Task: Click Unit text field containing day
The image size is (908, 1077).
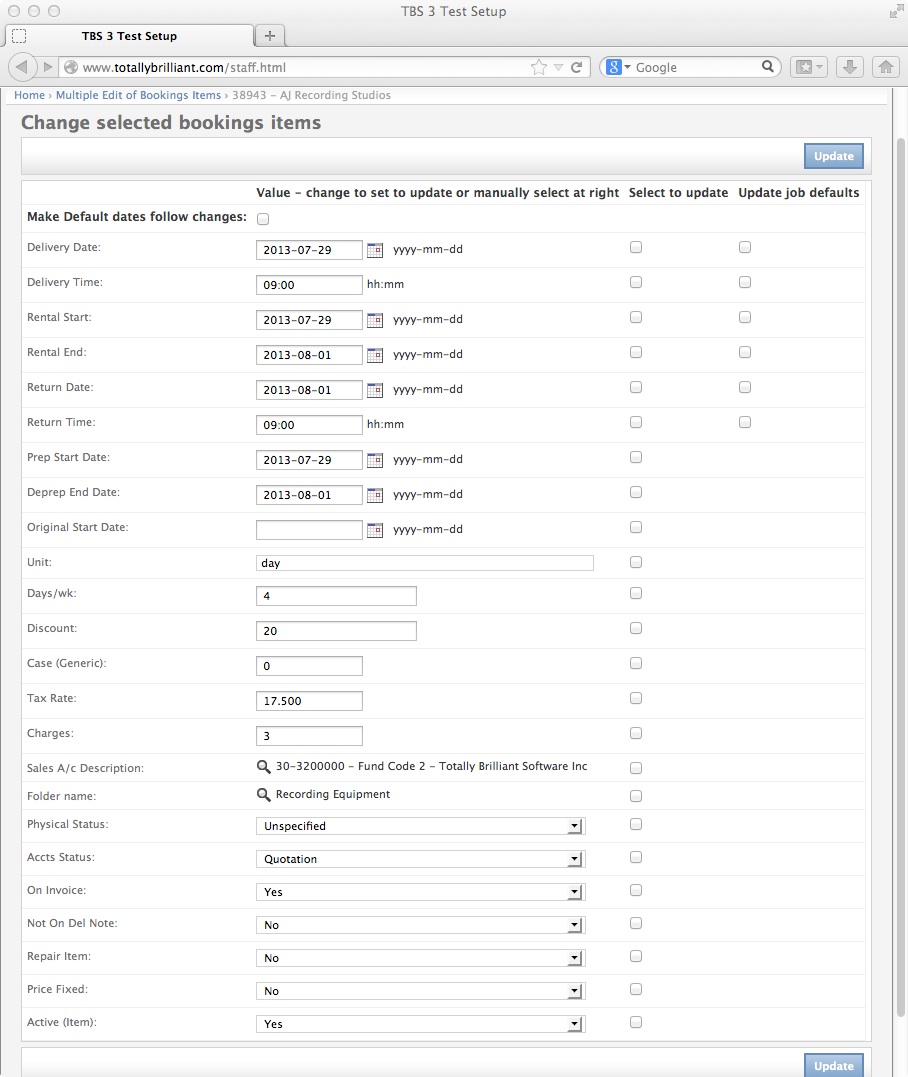Action: [x=424, y=563]
